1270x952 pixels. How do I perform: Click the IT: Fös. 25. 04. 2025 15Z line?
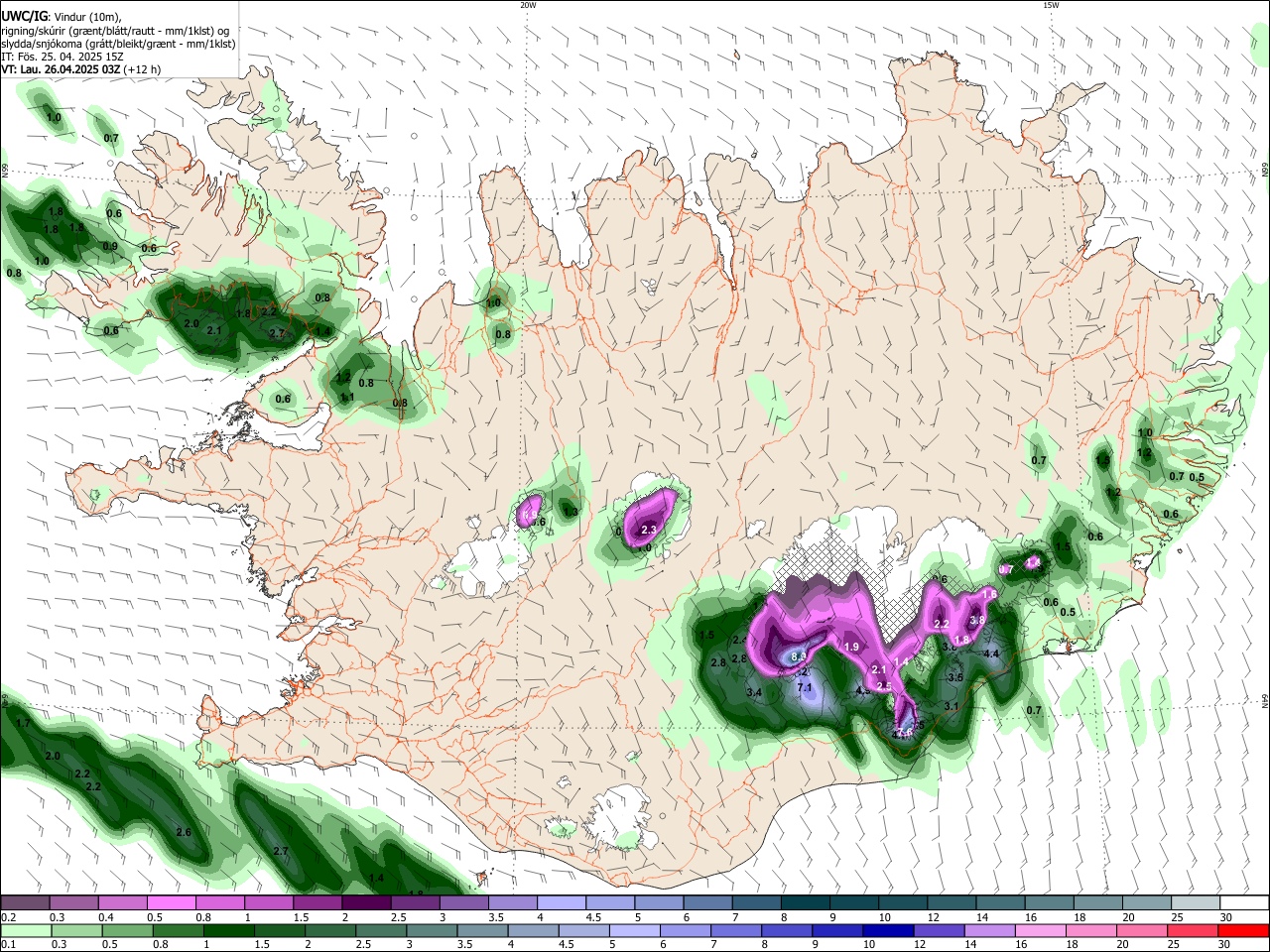tap(62, 57)
